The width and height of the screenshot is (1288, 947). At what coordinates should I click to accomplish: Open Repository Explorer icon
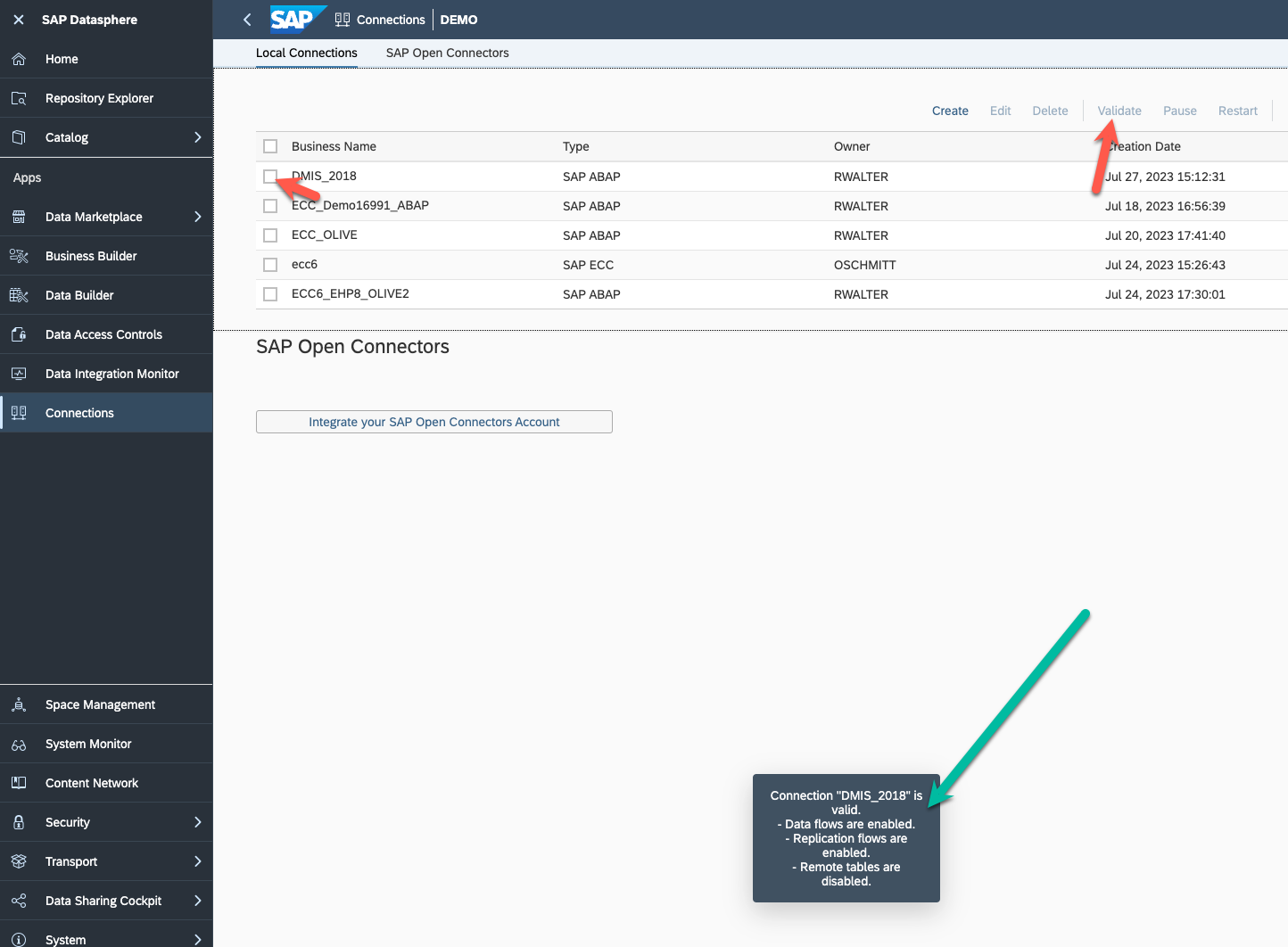point(19,98)
